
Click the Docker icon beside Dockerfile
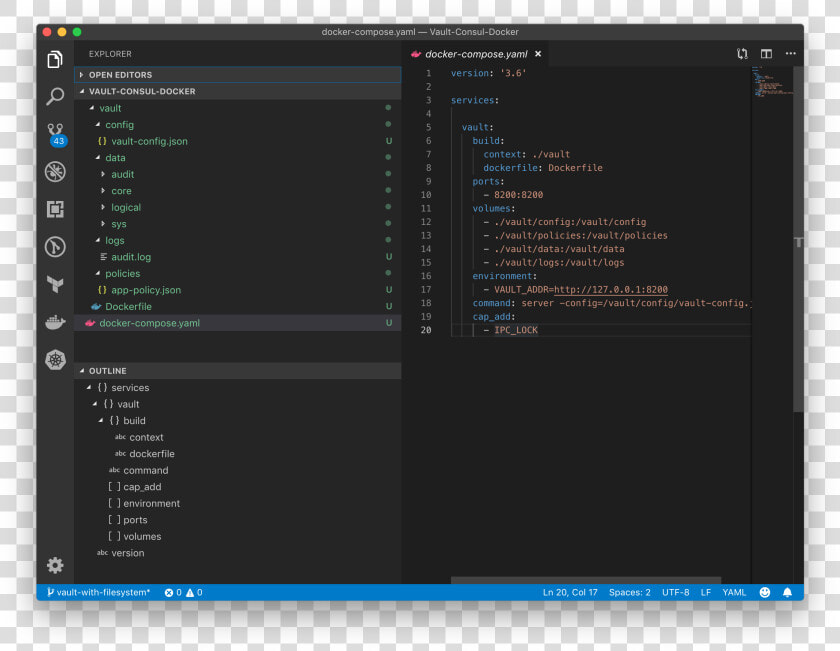coord(96,306)
